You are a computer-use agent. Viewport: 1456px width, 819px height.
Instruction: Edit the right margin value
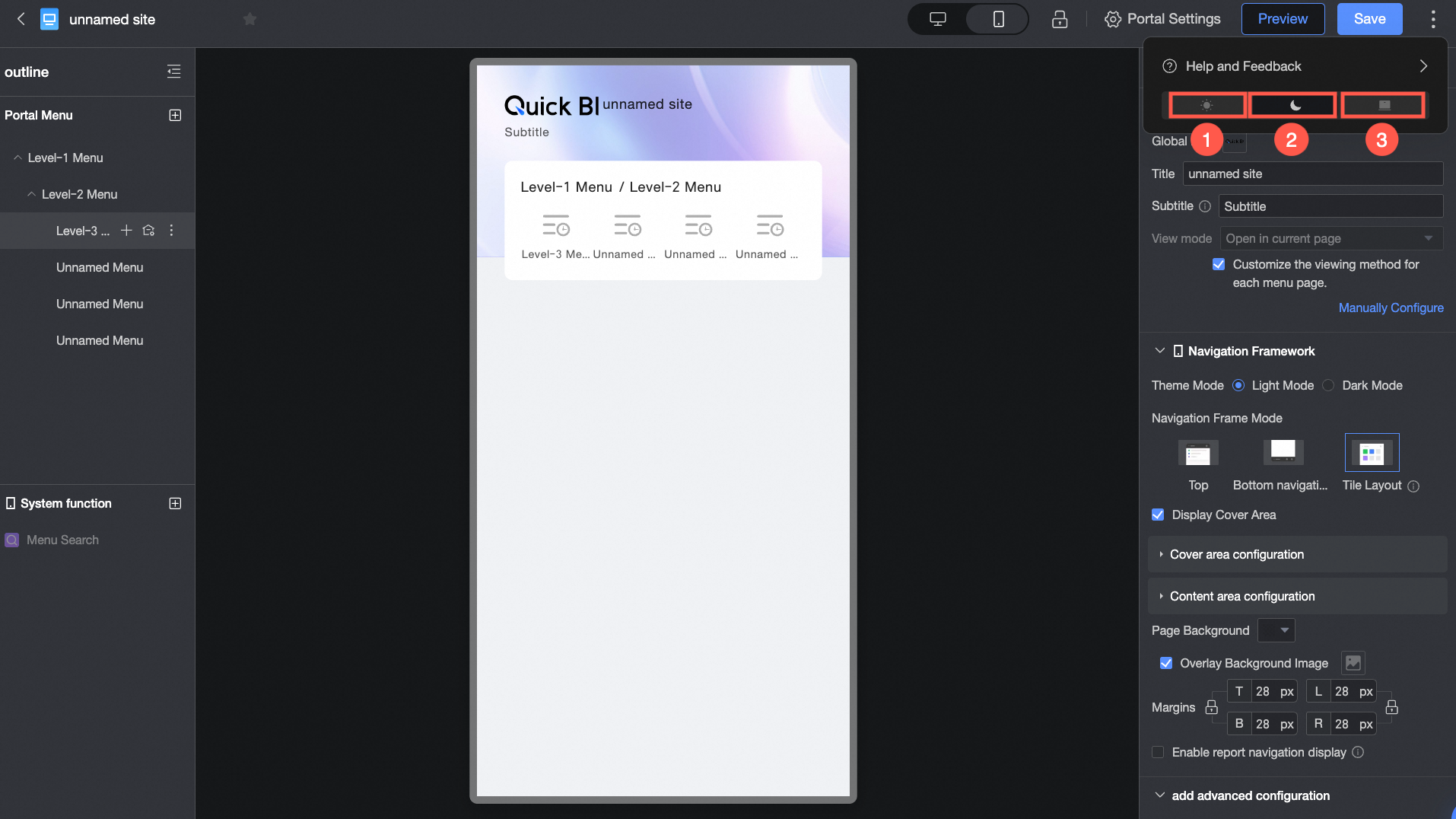tap(1341, 724)
